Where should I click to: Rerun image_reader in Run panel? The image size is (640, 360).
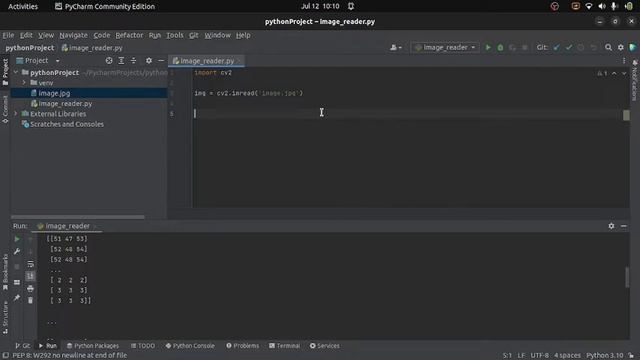[x=17, y=239]
